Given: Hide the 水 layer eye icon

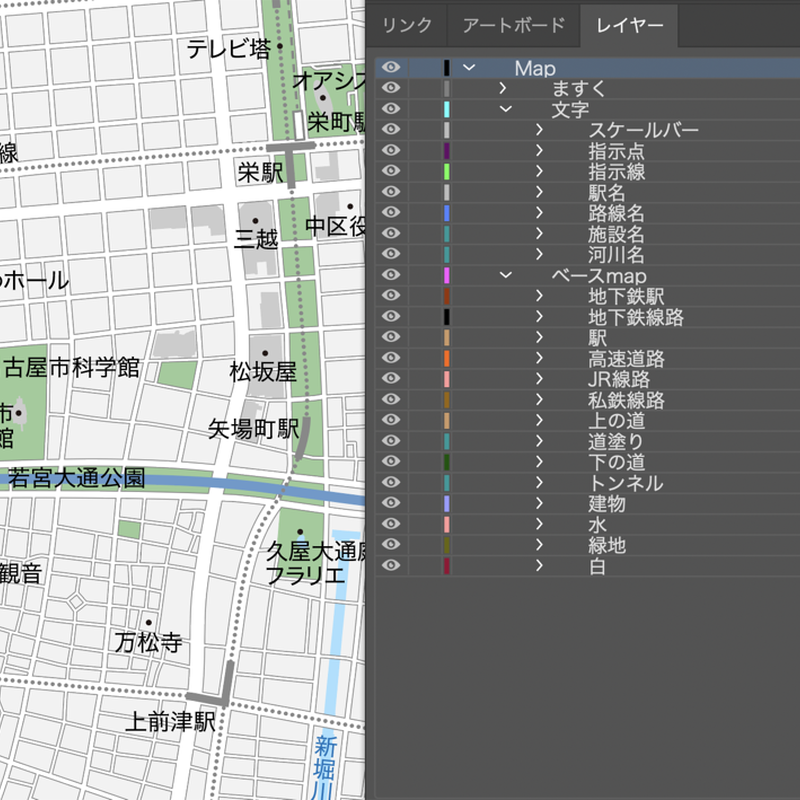Looking at the screenshot, I should coord(391,525).
